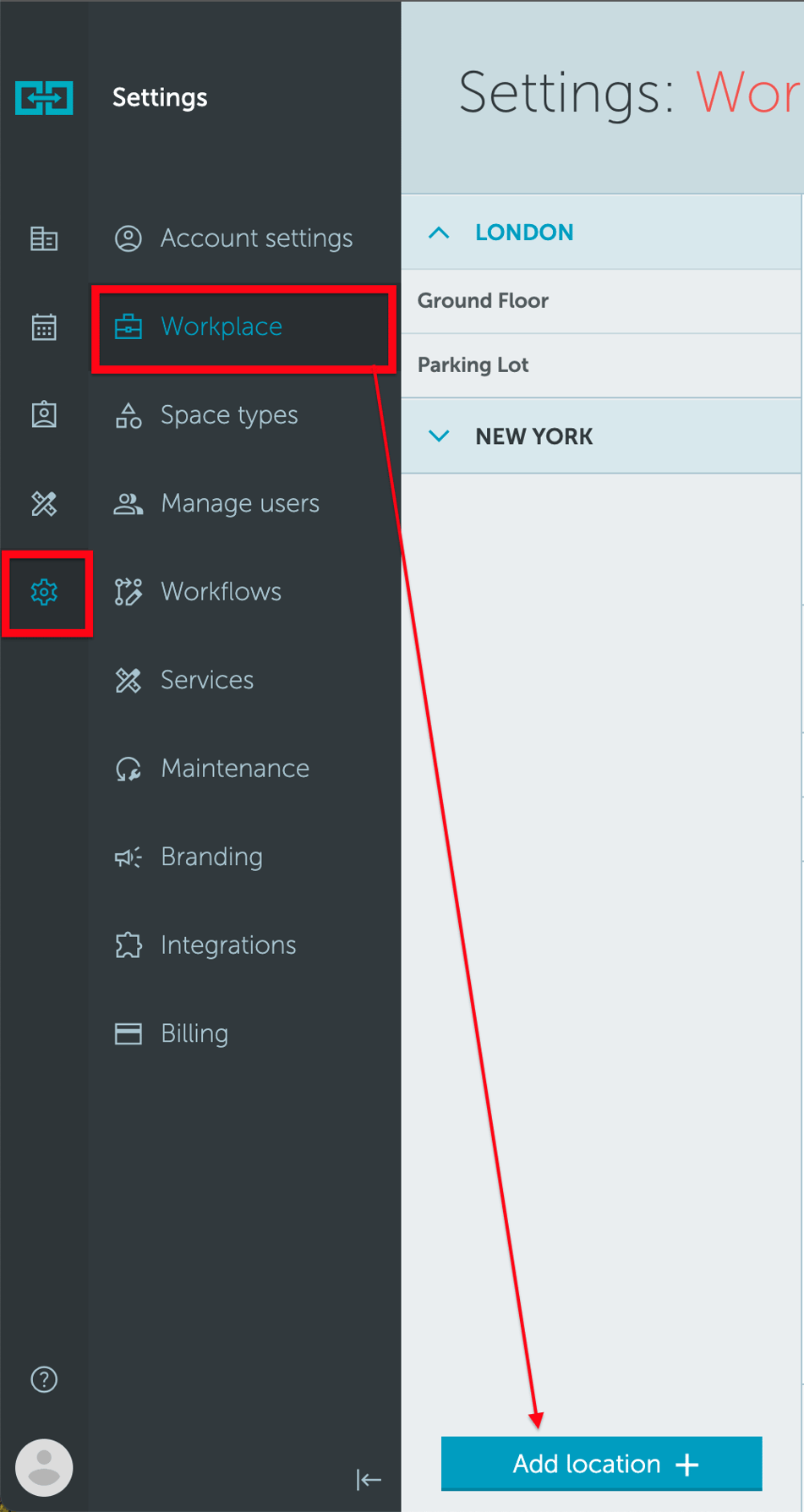The width and height of the screenshot is (804, 1512).
Task: Select the crossed tools icon in the sidebar
Action: (43, 503)
